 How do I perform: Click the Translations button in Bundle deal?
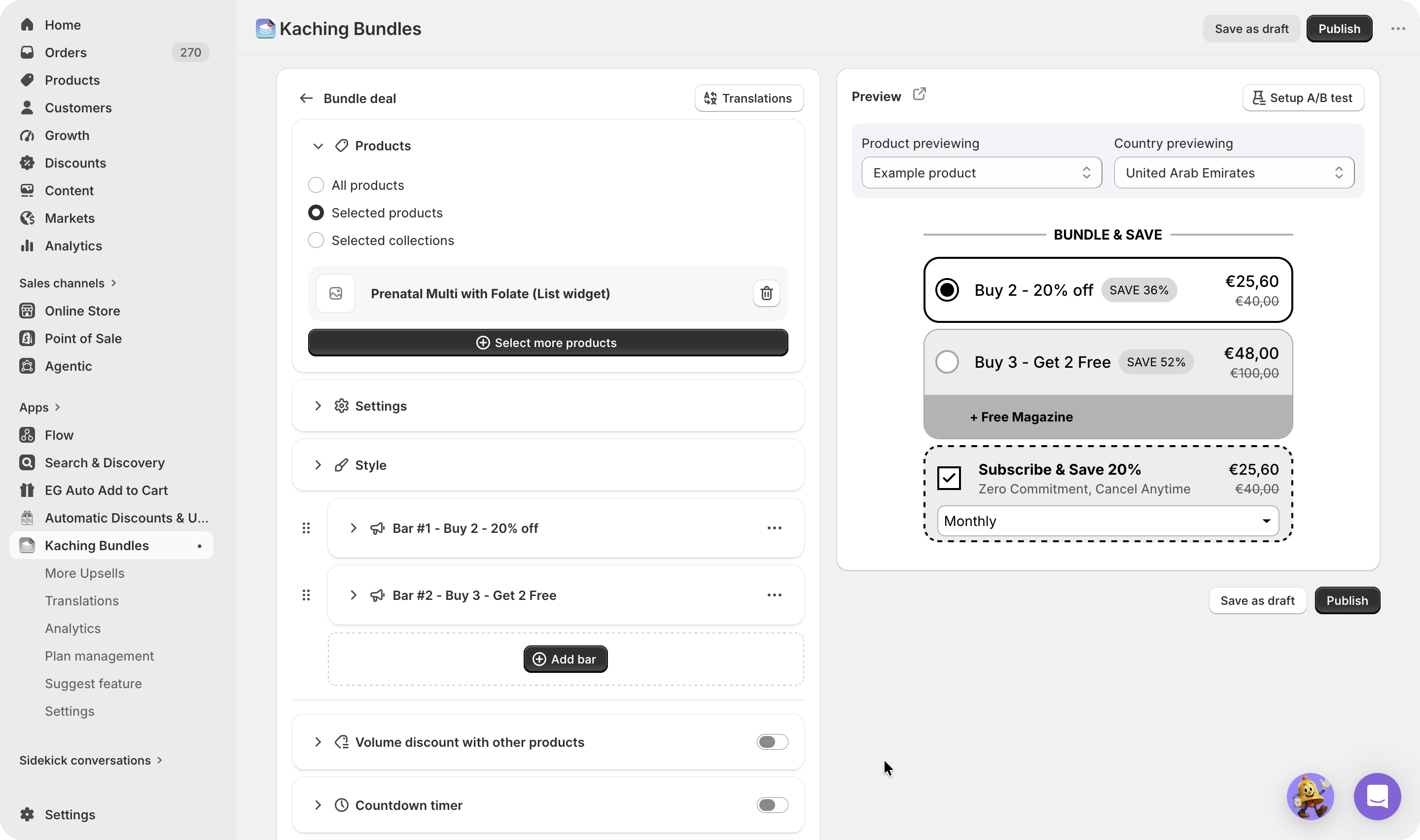(x=749, y=98)
